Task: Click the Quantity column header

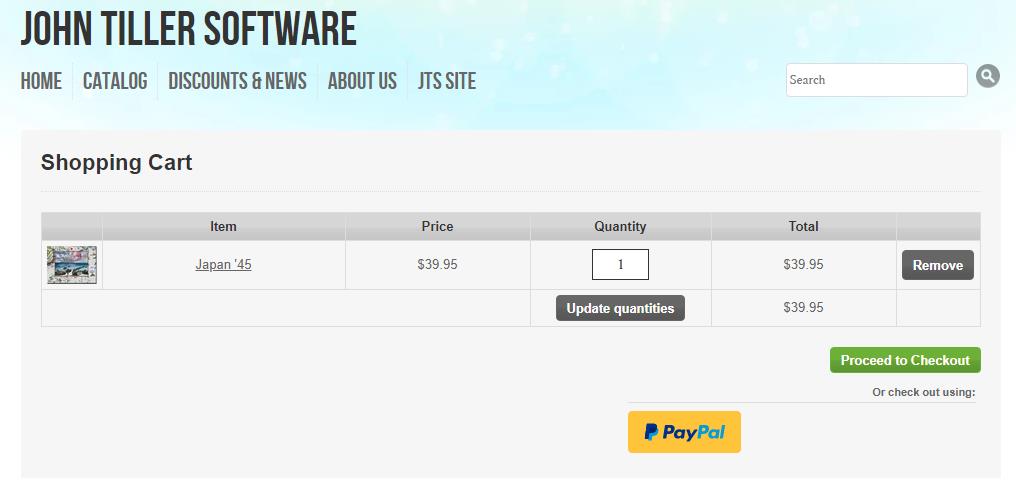Action: [620, 226]
